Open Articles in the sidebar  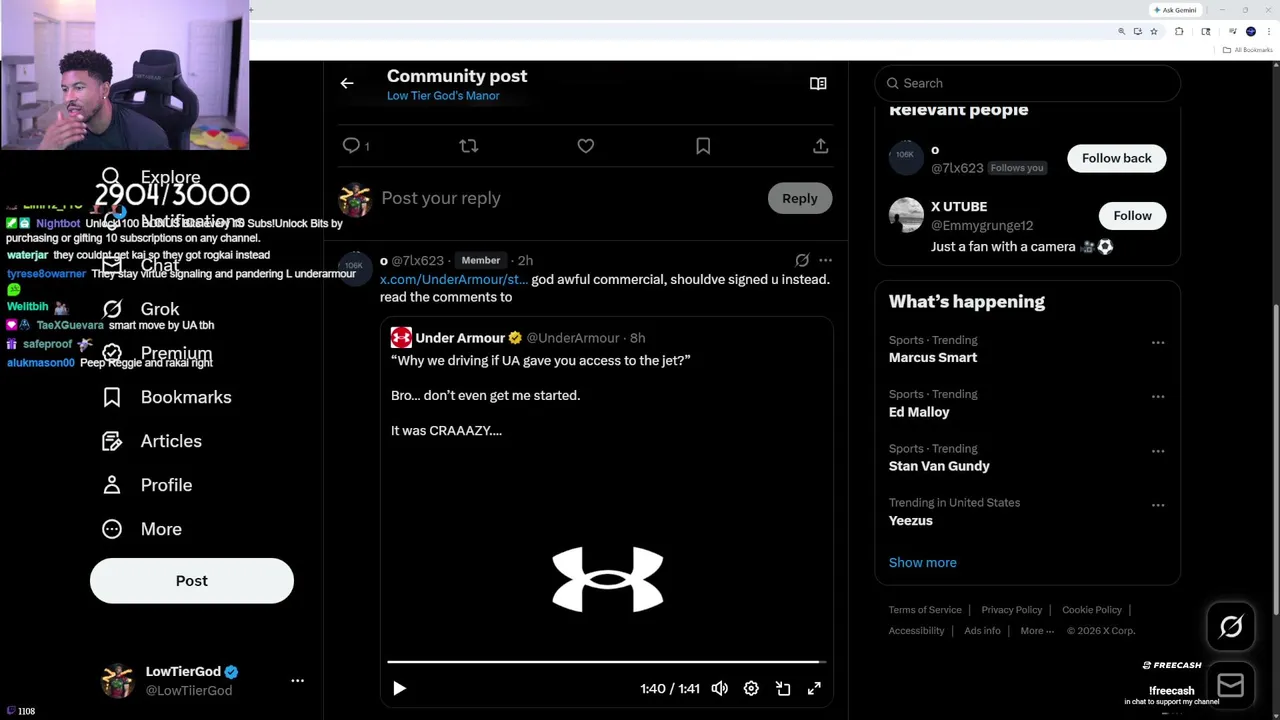click(x=171, y=441)
